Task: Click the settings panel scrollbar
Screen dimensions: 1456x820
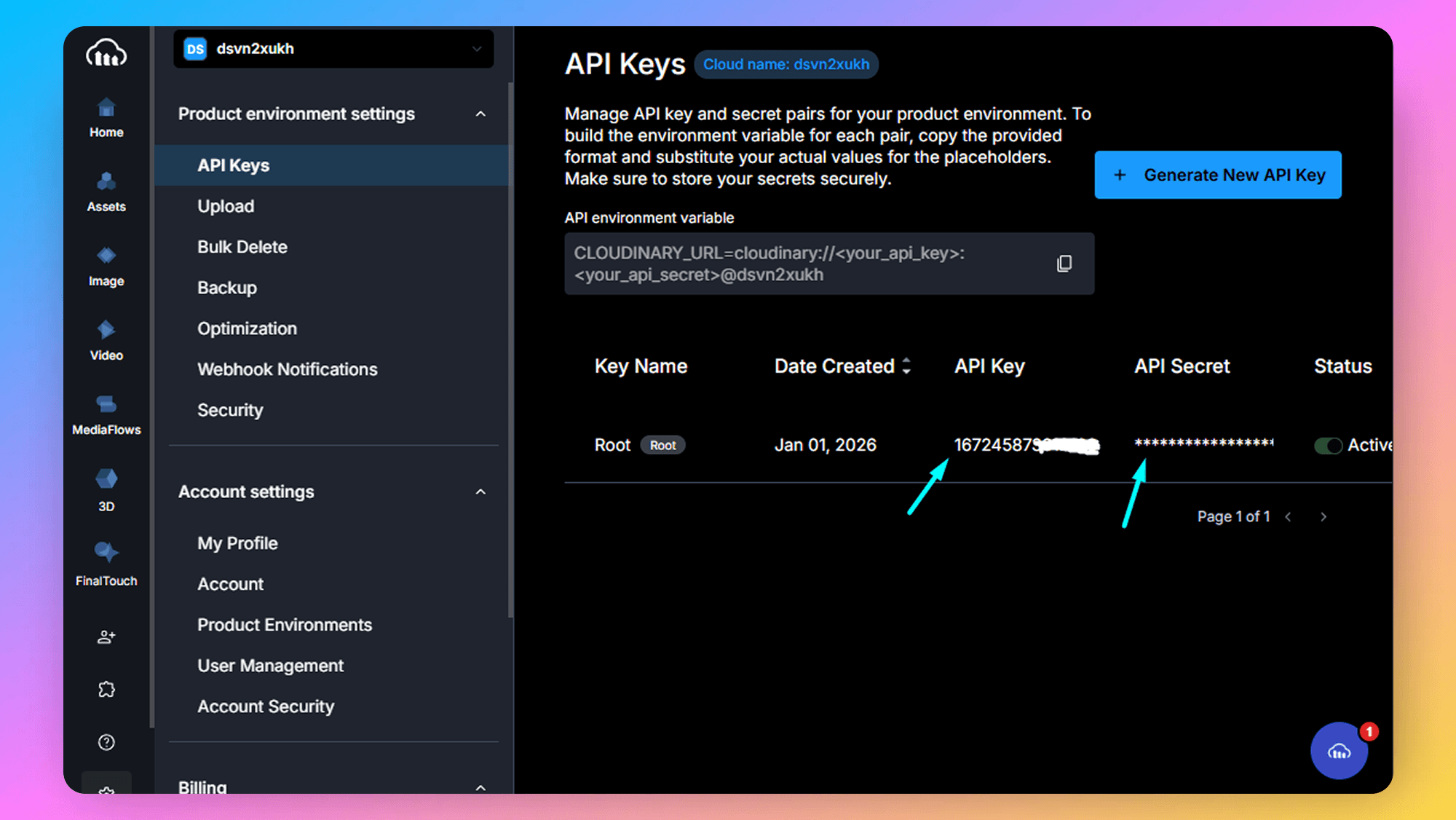Action: [x=510, y=350]
